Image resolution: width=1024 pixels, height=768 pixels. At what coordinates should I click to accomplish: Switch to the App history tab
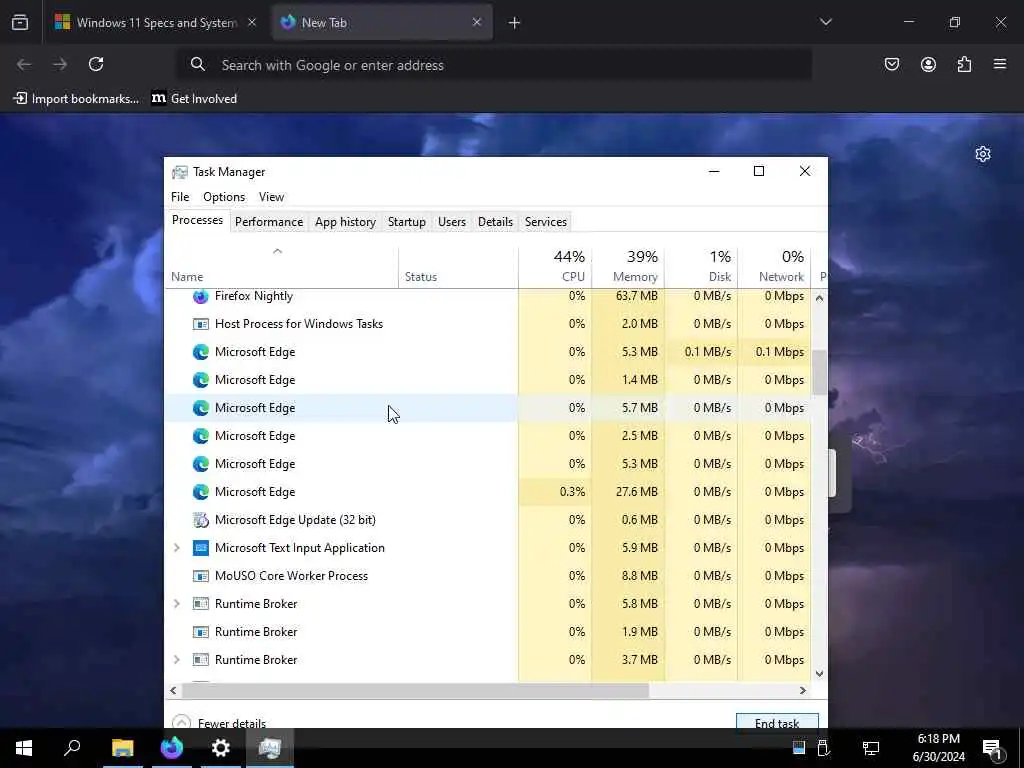(345, 222)
